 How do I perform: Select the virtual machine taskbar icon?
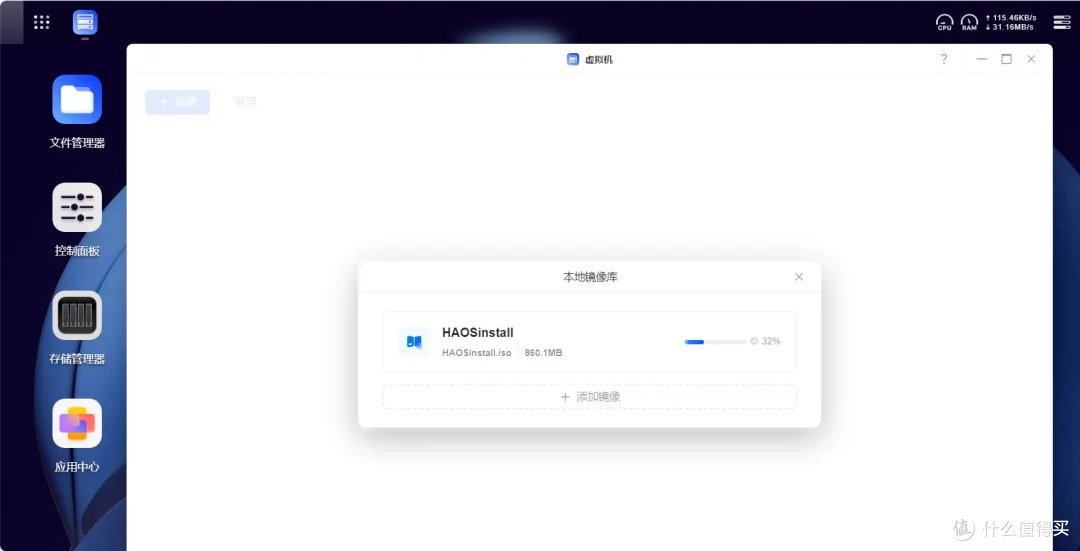(x=85, y=23)
